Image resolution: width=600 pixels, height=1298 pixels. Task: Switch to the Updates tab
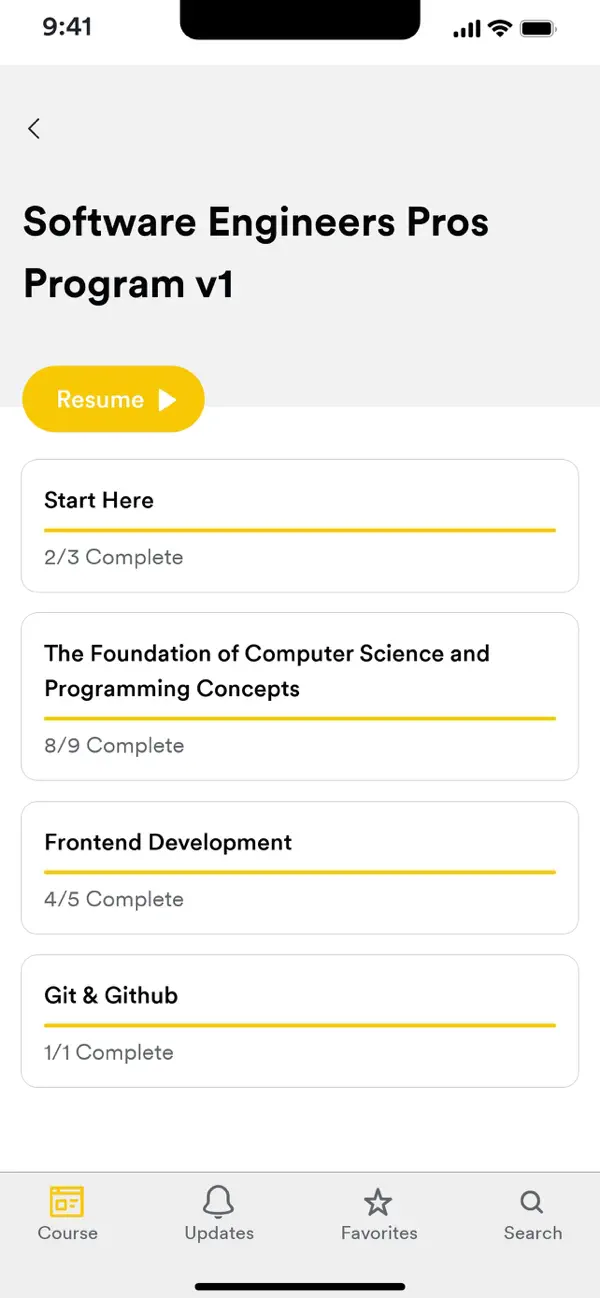pyautogui.click(x=219, y=1213)
